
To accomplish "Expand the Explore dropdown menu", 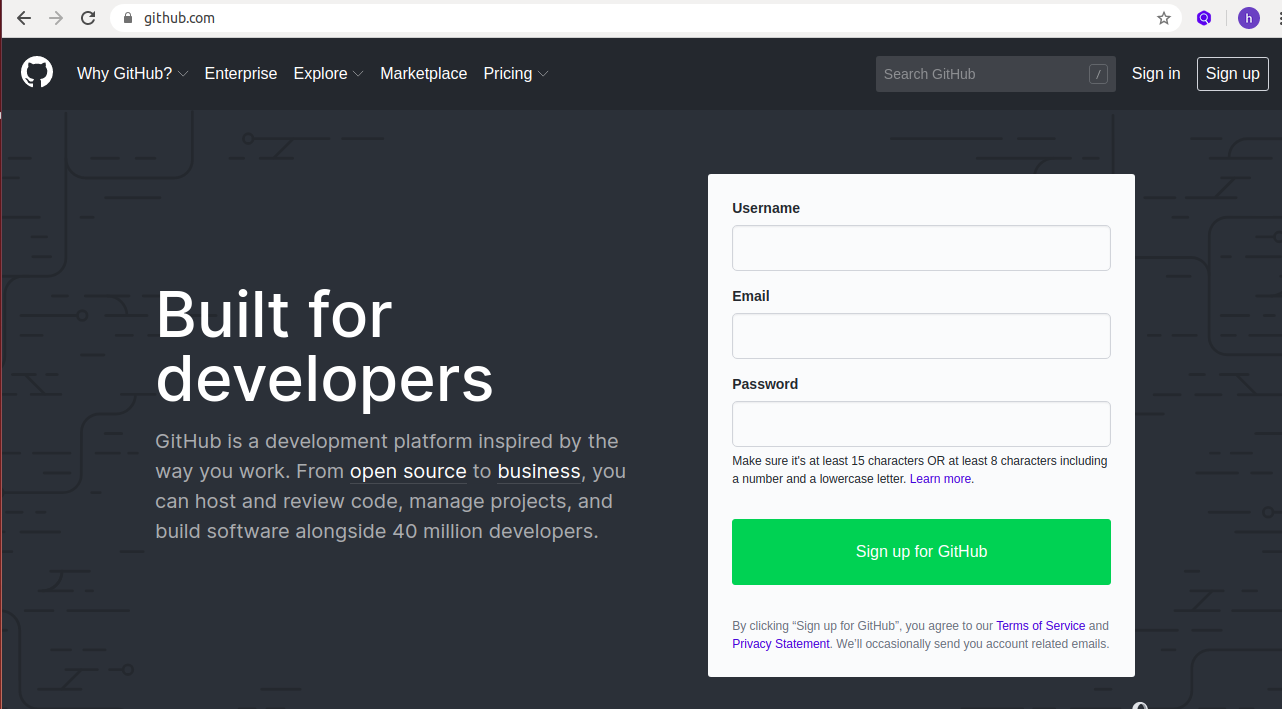I will pyautogui.click(x=328, y=74).
